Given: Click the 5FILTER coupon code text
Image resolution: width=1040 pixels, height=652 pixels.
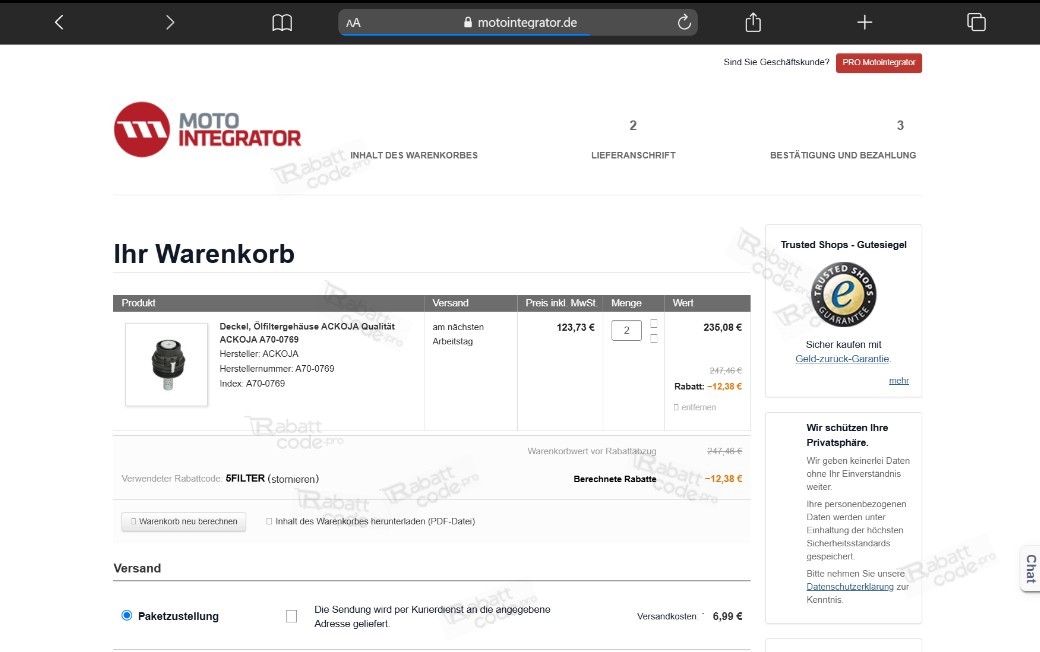Looking at the screenshot, I should coord(245,478).
